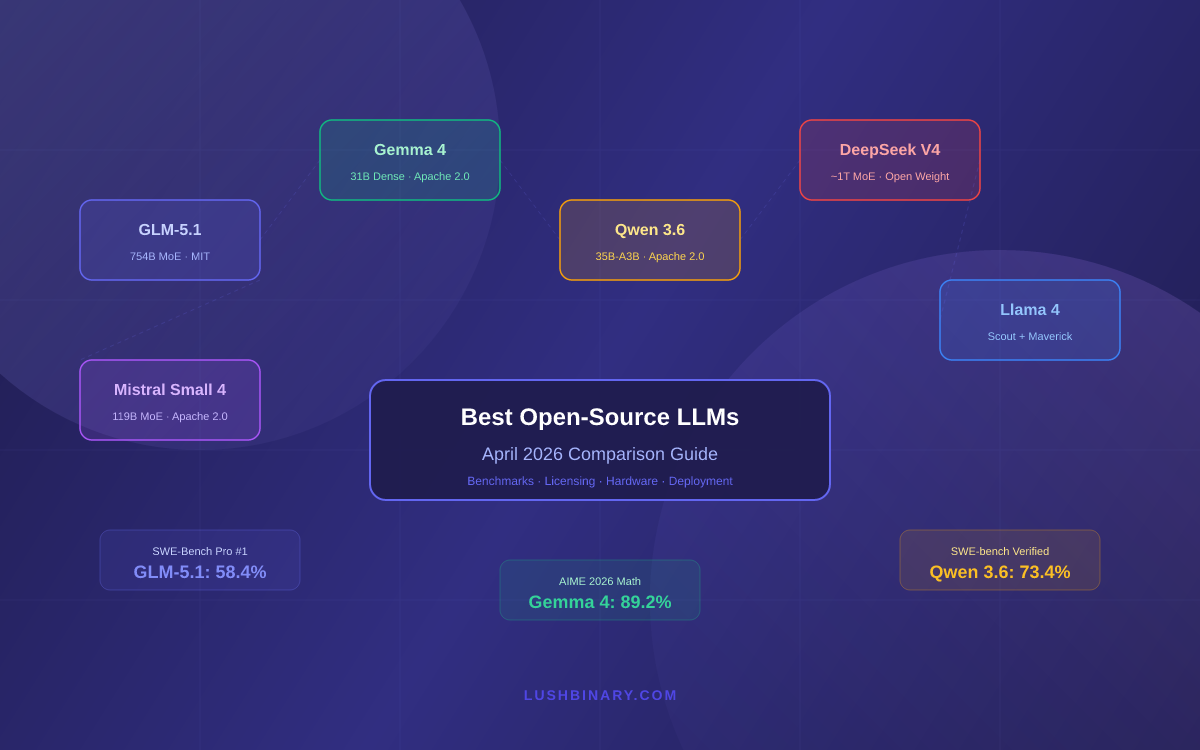This screenshot has width=1200, height=750.
Task: Select the Licensing category label
Action: pos(570,481)
